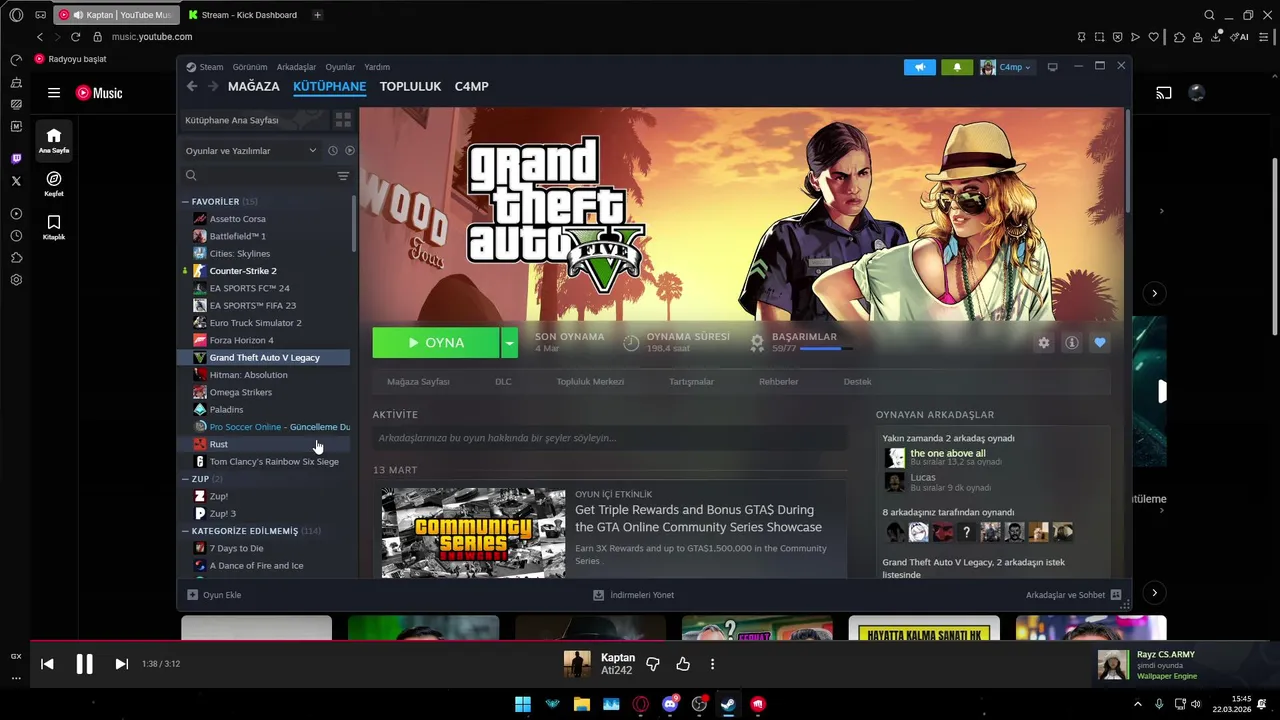The image size is (1280, 720).
Task: Go back with Steam's back arrow
Action: pos(192,86)
